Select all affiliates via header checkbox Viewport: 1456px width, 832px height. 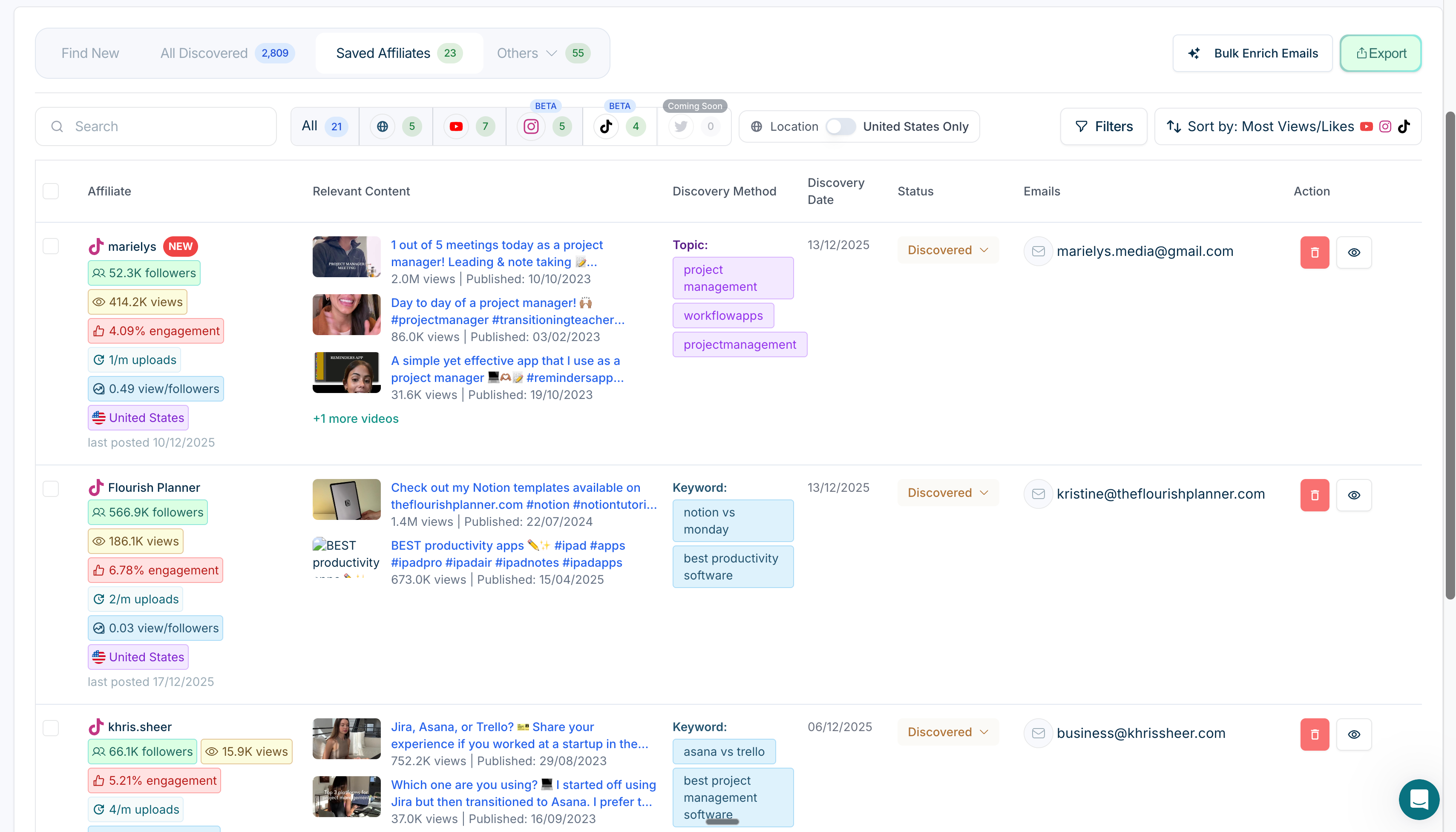coord(50,191)
